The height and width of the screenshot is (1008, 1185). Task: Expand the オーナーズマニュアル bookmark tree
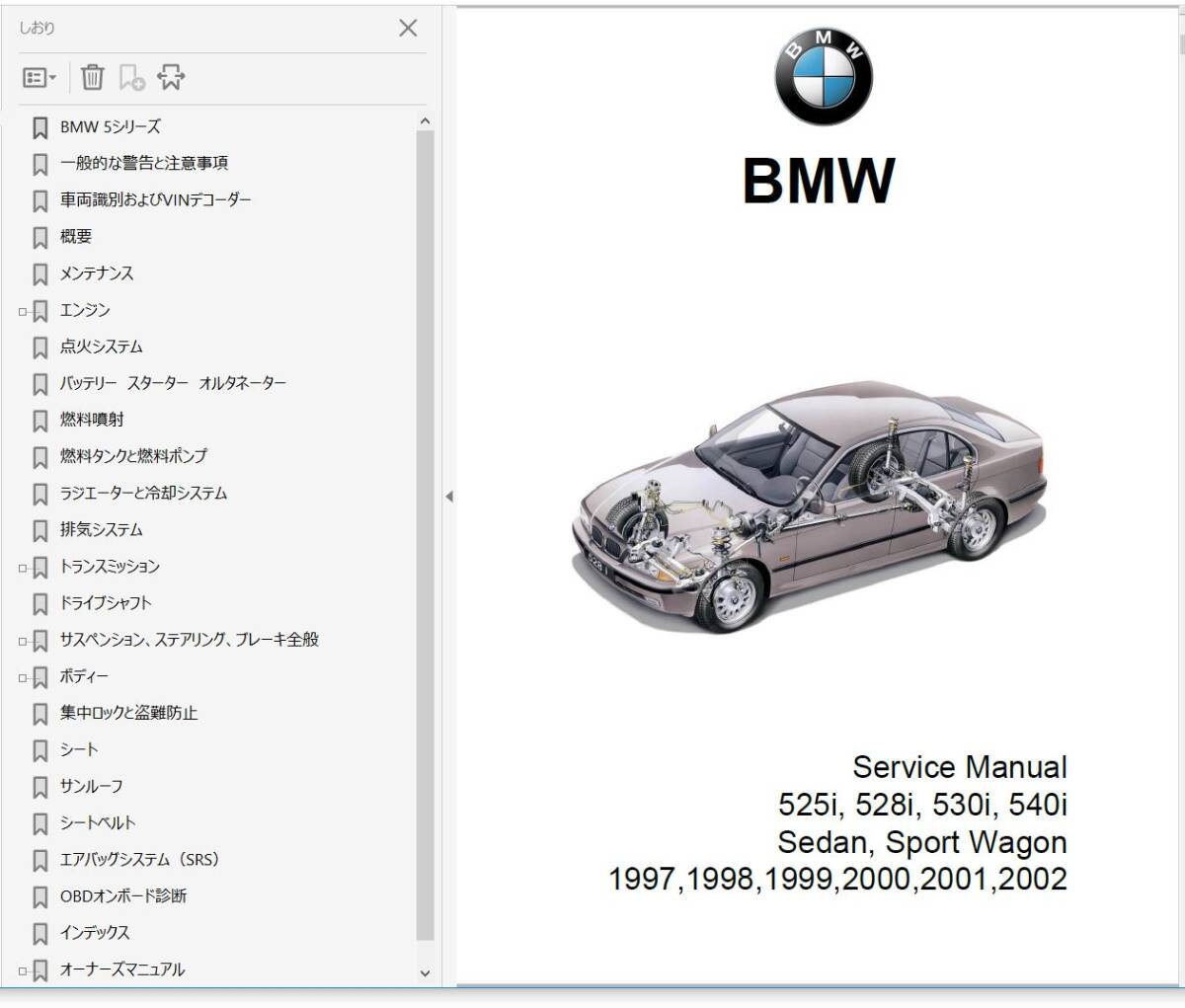23,970
